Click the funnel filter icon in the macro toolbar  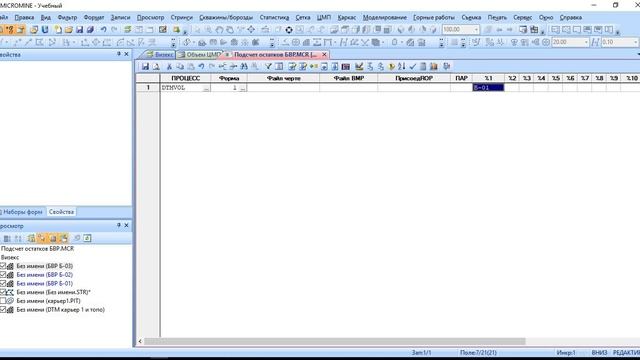click(268, 67)
